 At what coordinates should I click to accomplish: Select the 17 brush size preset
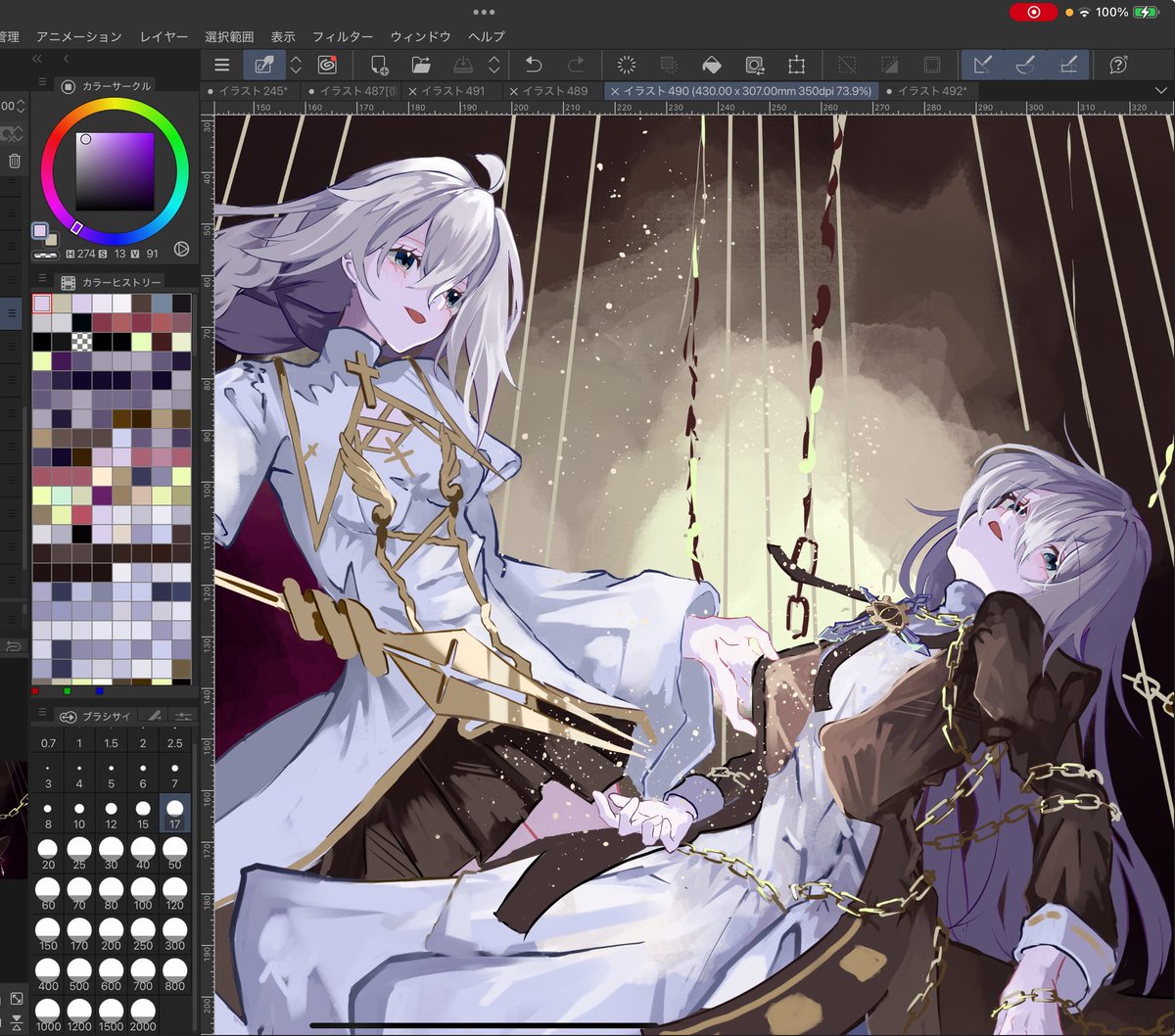[x=175, y=813]
